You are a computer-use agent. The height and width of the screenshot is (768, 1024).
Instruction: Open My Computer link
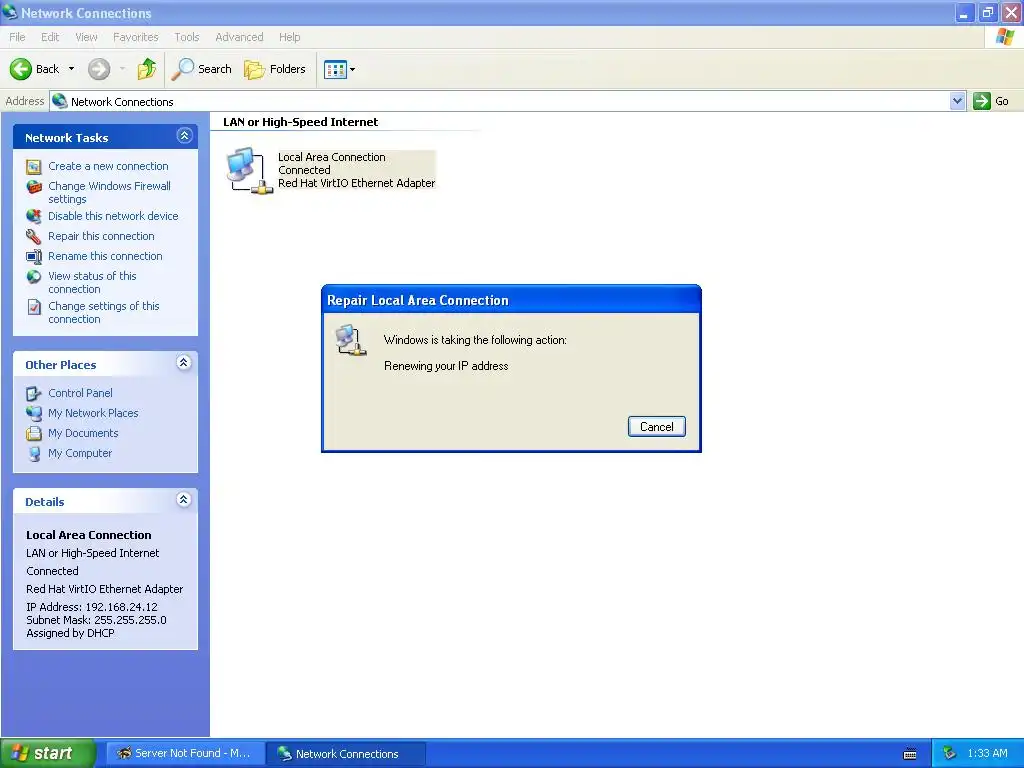[80, 453]
